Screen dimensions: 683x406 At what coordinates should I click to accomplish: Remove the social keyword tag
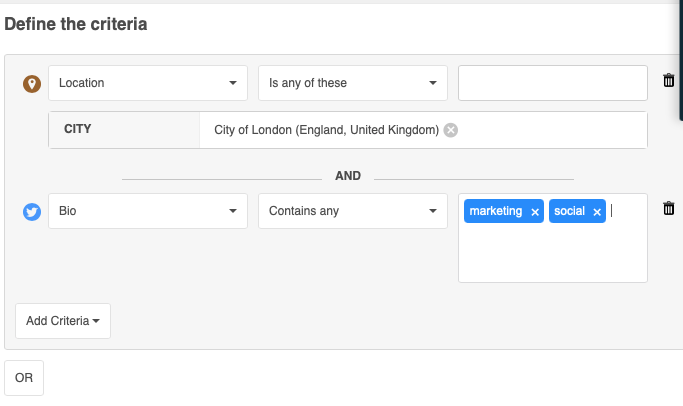pos(597,212)
